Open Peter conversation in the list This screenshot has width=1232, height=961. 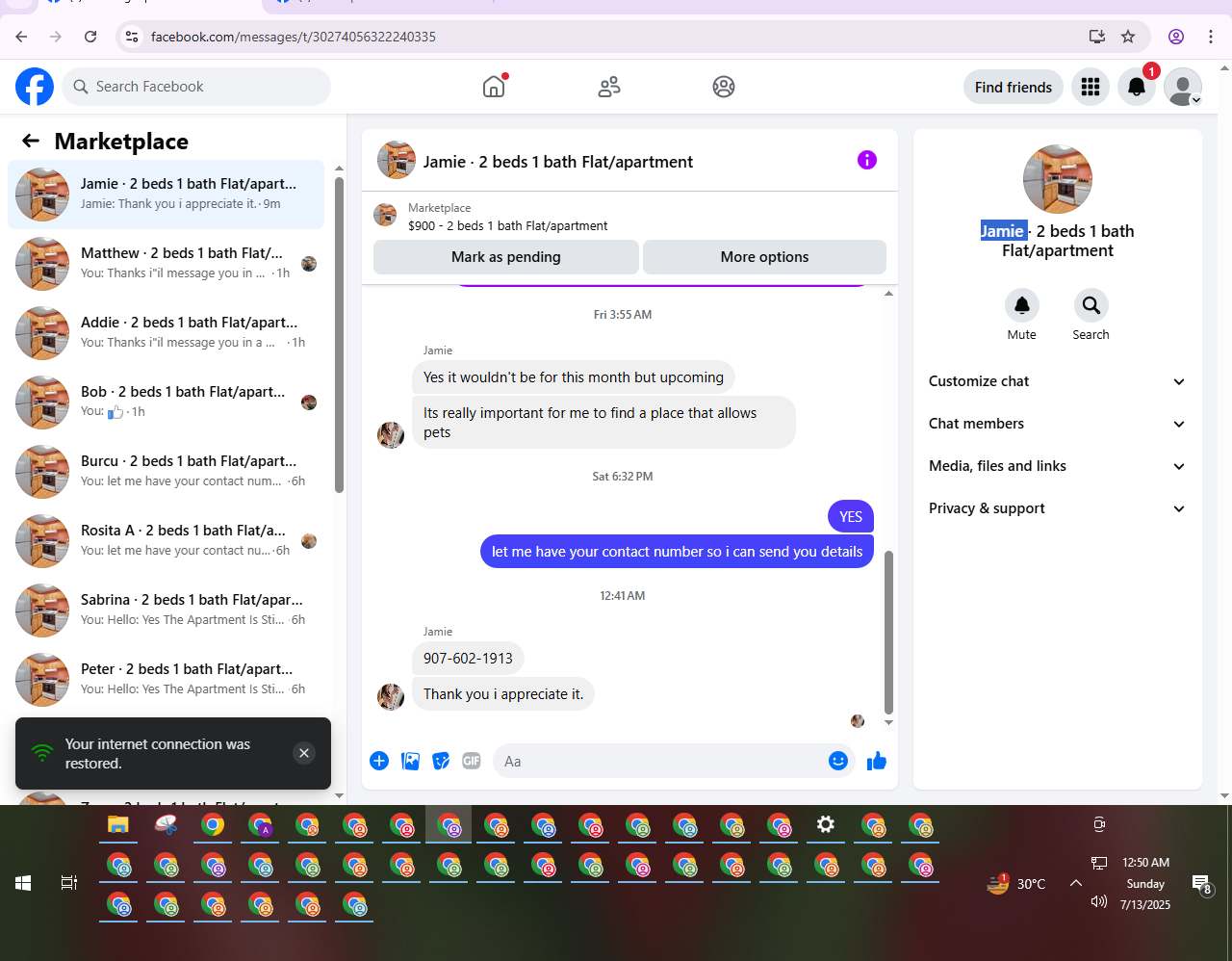tap(166, 679)
